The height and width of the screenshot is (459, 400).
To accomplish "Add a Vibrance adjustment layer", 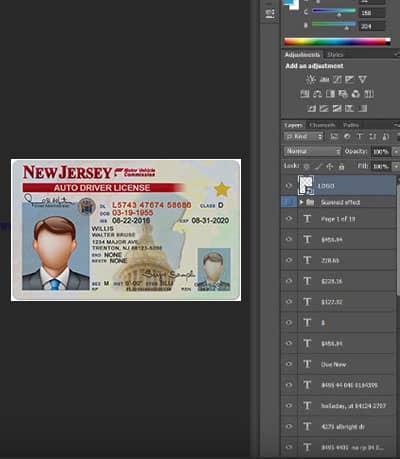I will click(x=362, y=79).
